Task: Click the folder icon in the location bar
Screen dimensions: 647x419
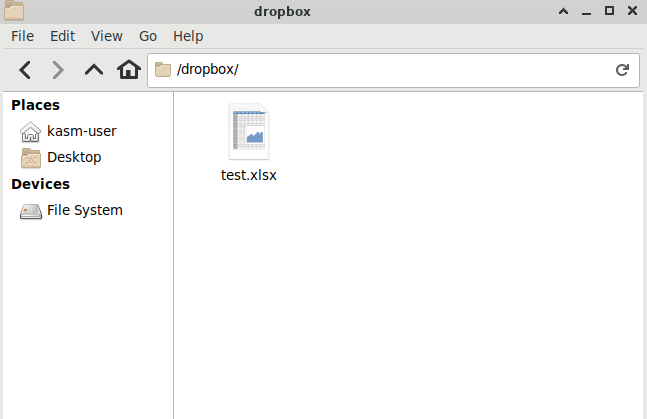Action: point(163,70)
